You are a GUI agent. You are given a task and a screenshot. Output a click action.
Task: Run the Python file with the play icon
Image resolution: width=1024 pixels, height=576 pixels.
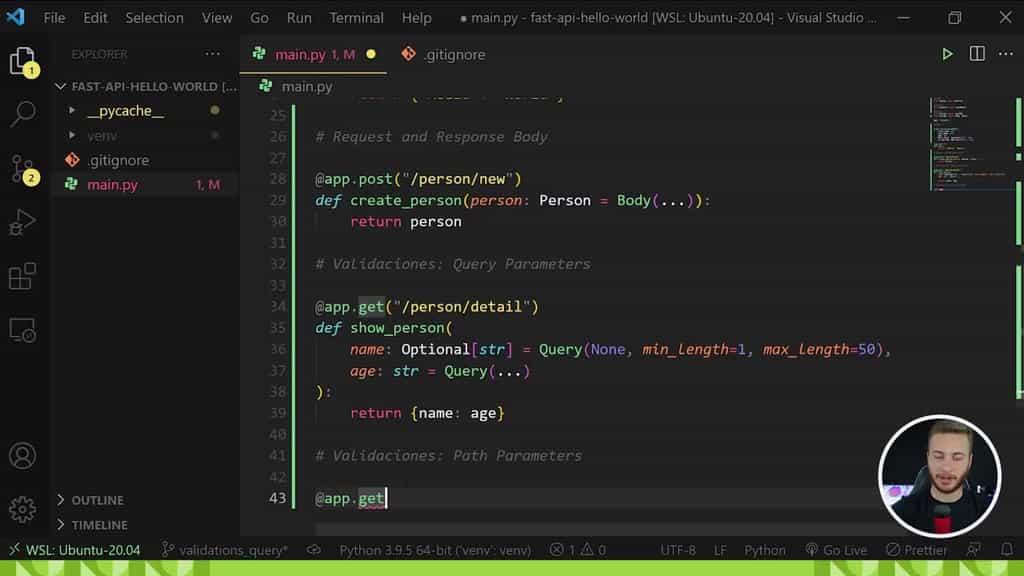click(x=947, y=54)
